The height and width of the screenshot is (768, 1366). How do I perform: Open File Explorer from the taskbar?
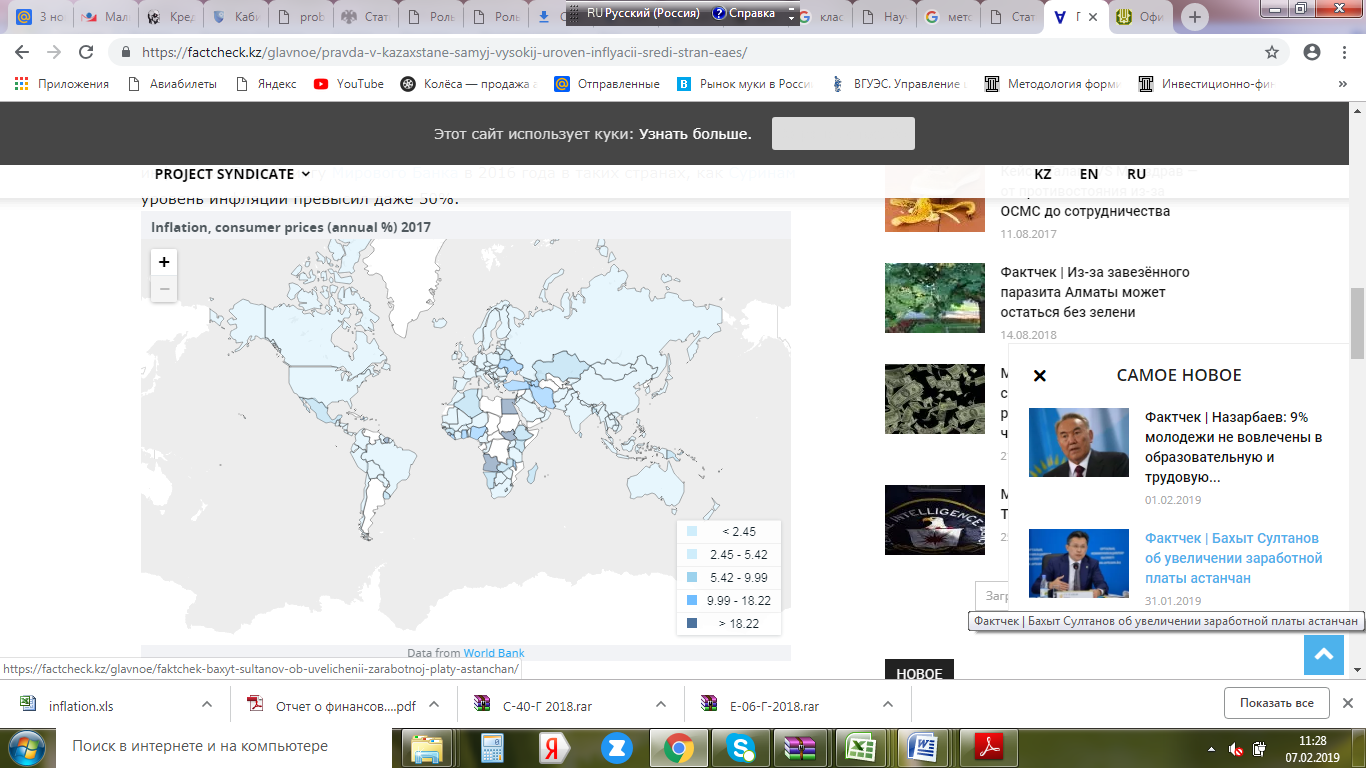[x=428, y=747]
